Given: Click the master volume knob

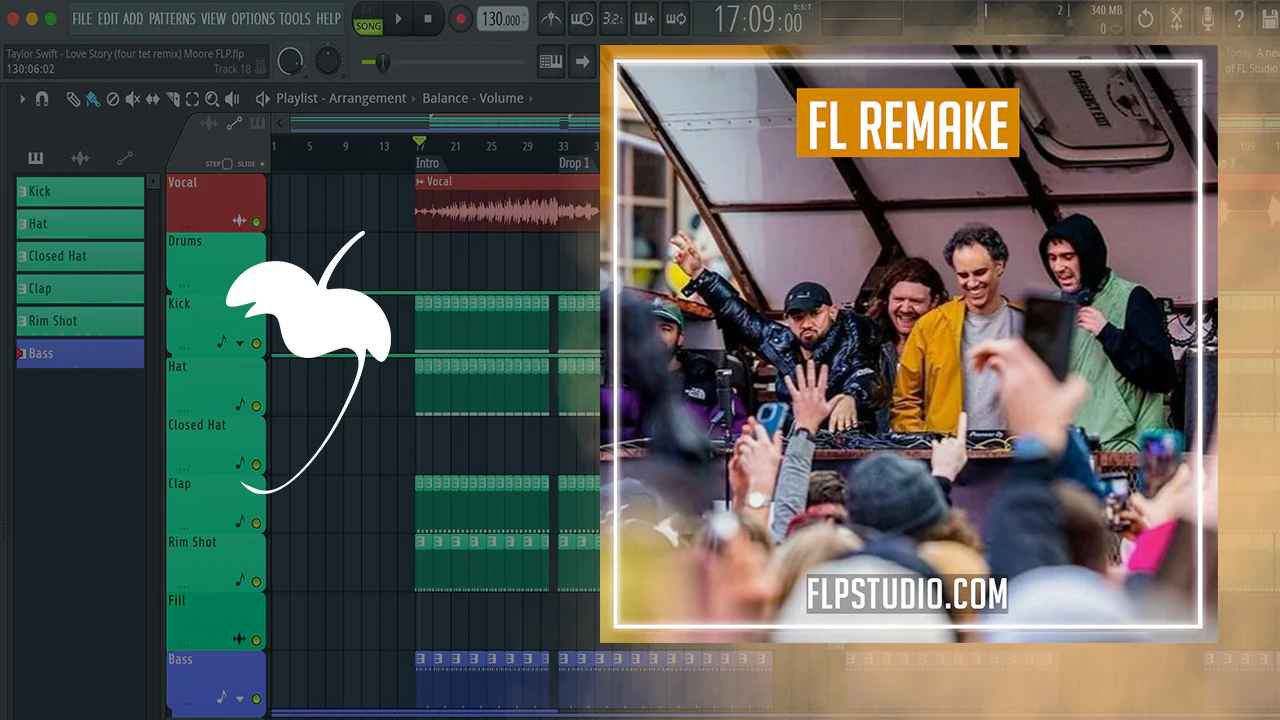Looking at the screenshot, I should (290, 61).
